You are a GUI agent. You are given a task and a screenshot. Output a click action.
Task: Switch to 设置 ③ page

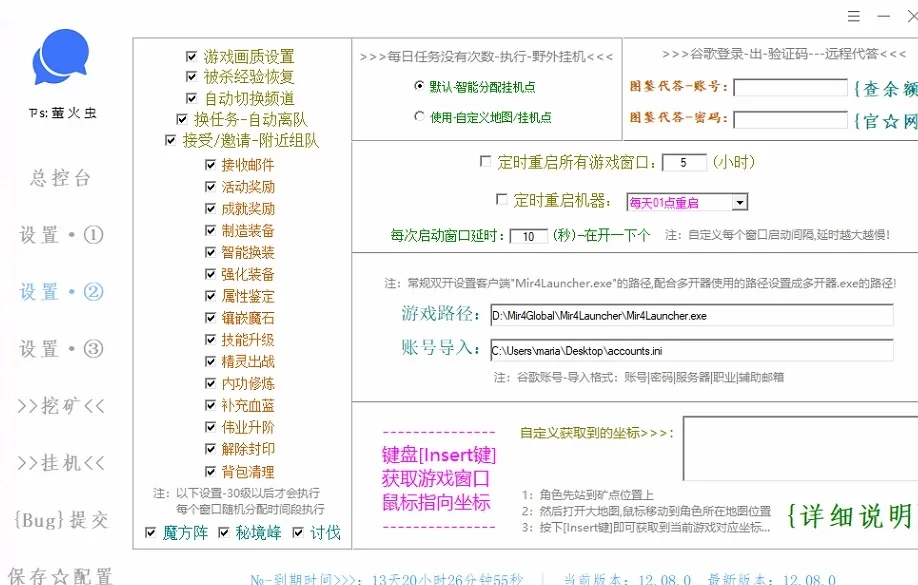coord(61,349)
